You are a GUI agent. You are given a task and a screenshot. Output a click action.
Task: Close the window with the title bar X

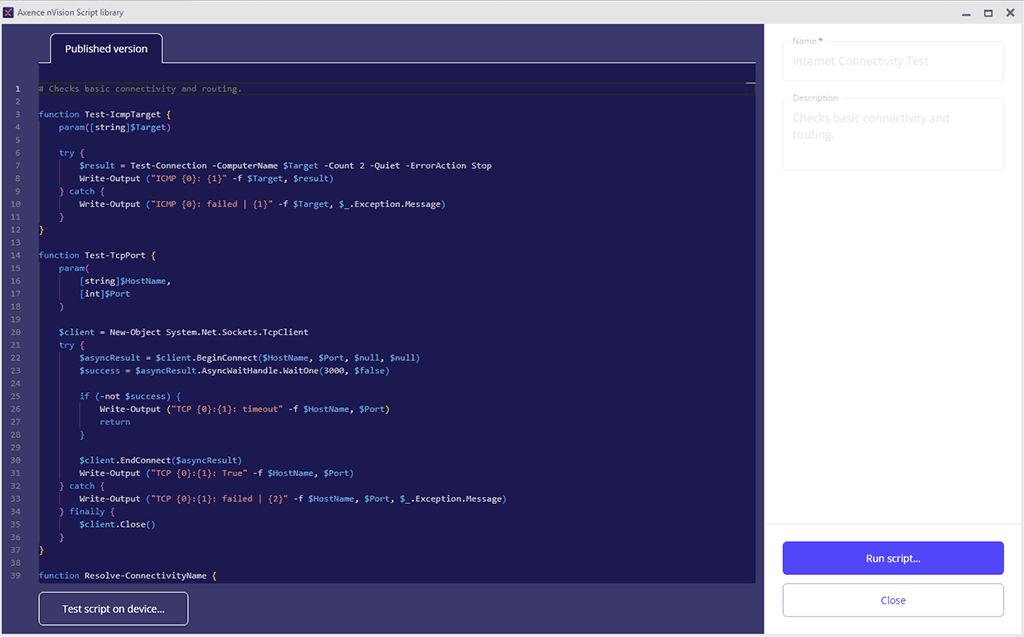coord(1010,12)
